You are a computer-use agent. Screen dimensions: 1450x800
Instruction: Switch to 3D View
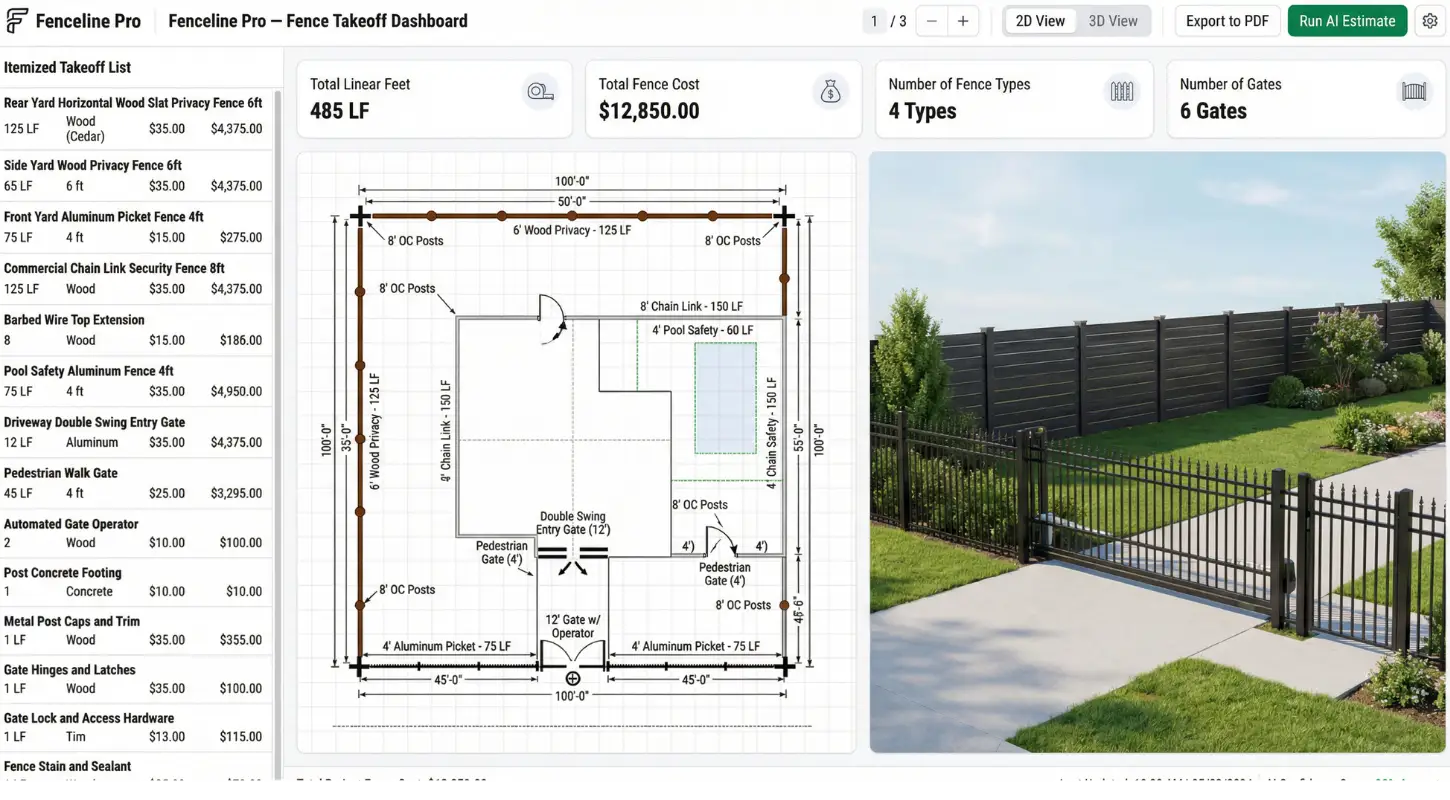pyautogui.click(x=1113, y=20)
